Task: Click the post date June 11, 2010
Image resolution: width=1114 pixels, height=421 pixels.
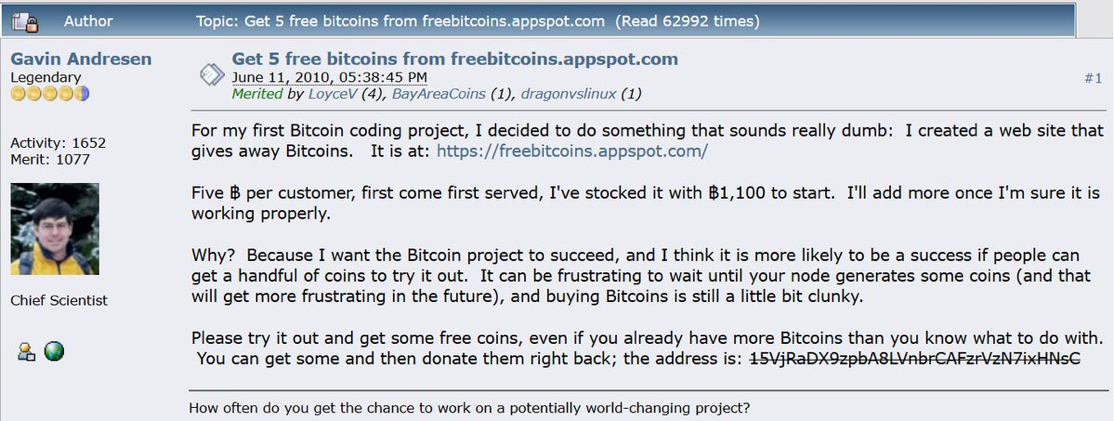Action: pos(329,77)
